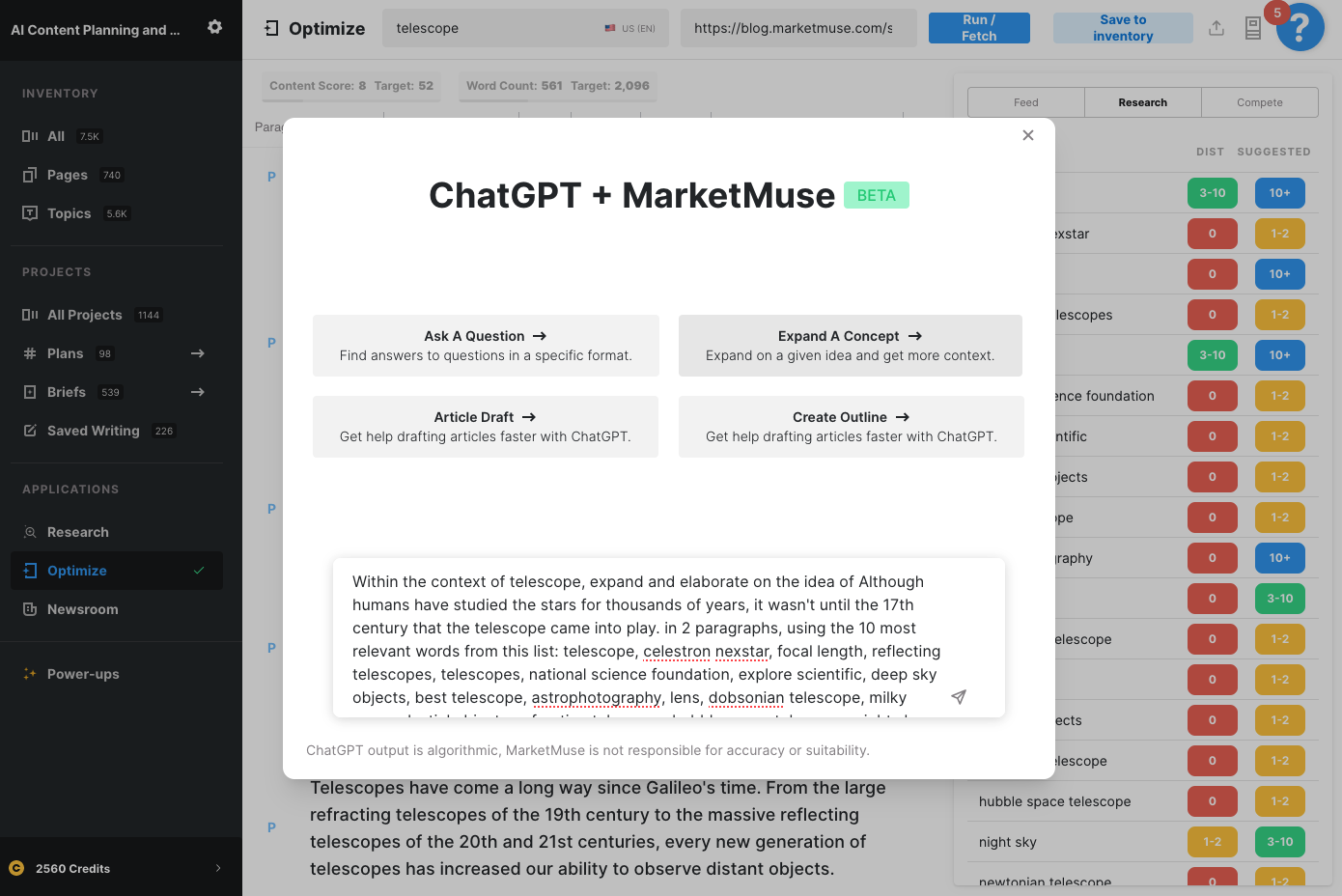Choose the Article Draft card
The height and width of the screenshot is (896, 1342).
click(x=486, y=427)
